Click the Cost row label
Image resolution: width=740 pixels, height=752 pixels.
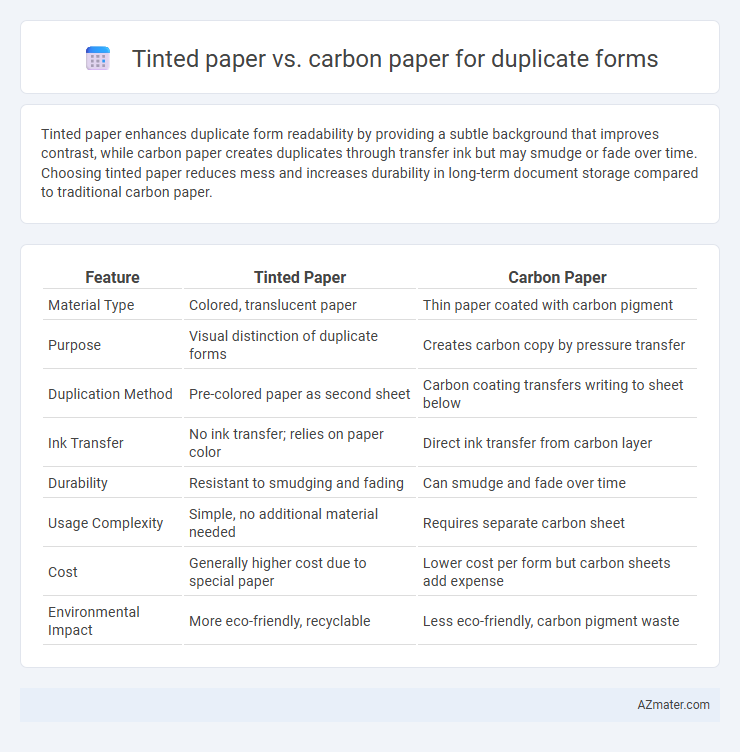(63, 572)
